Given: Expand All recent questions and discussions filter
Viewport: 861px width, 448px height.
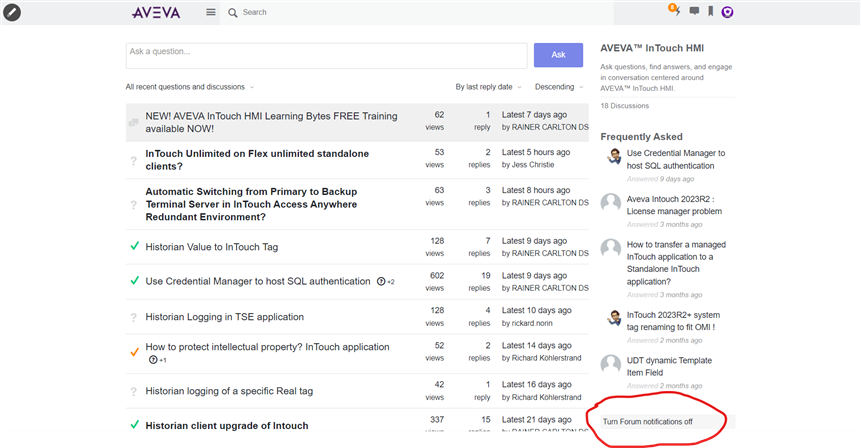Looking at the screenshot, I should tap(190, 87).
